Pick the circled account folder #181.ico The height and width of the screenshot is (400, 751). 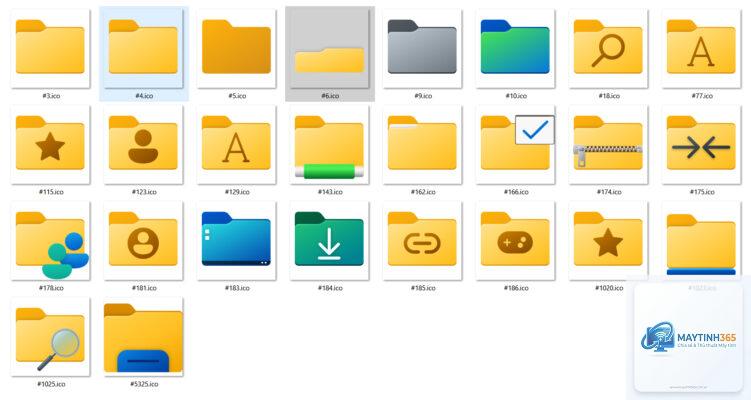tap(143, 240)
